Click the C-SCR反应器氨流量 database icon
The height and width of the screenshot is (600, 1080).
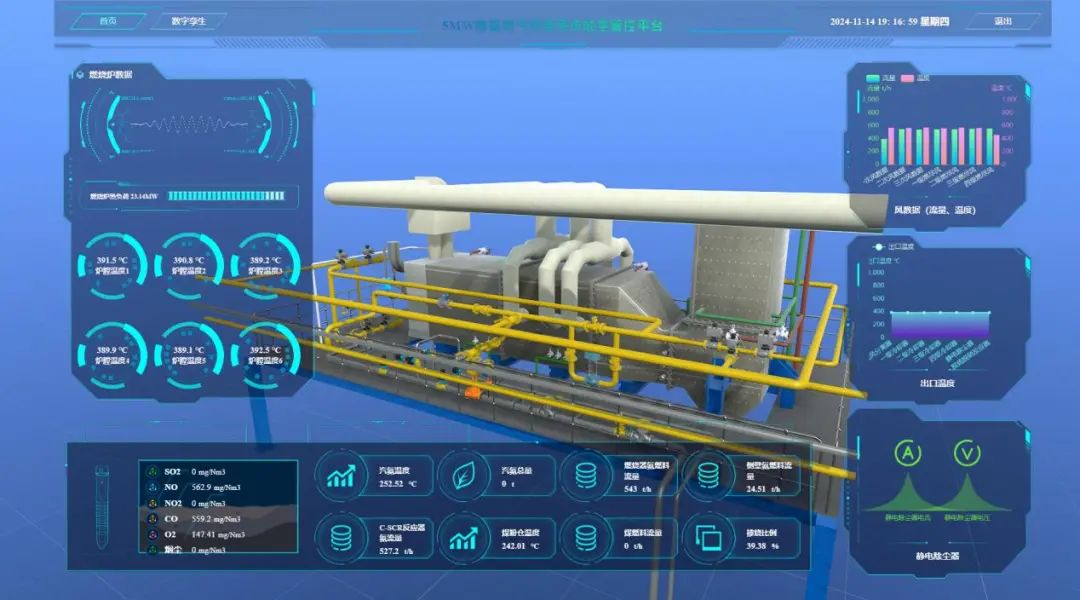[x=341, y=538]
